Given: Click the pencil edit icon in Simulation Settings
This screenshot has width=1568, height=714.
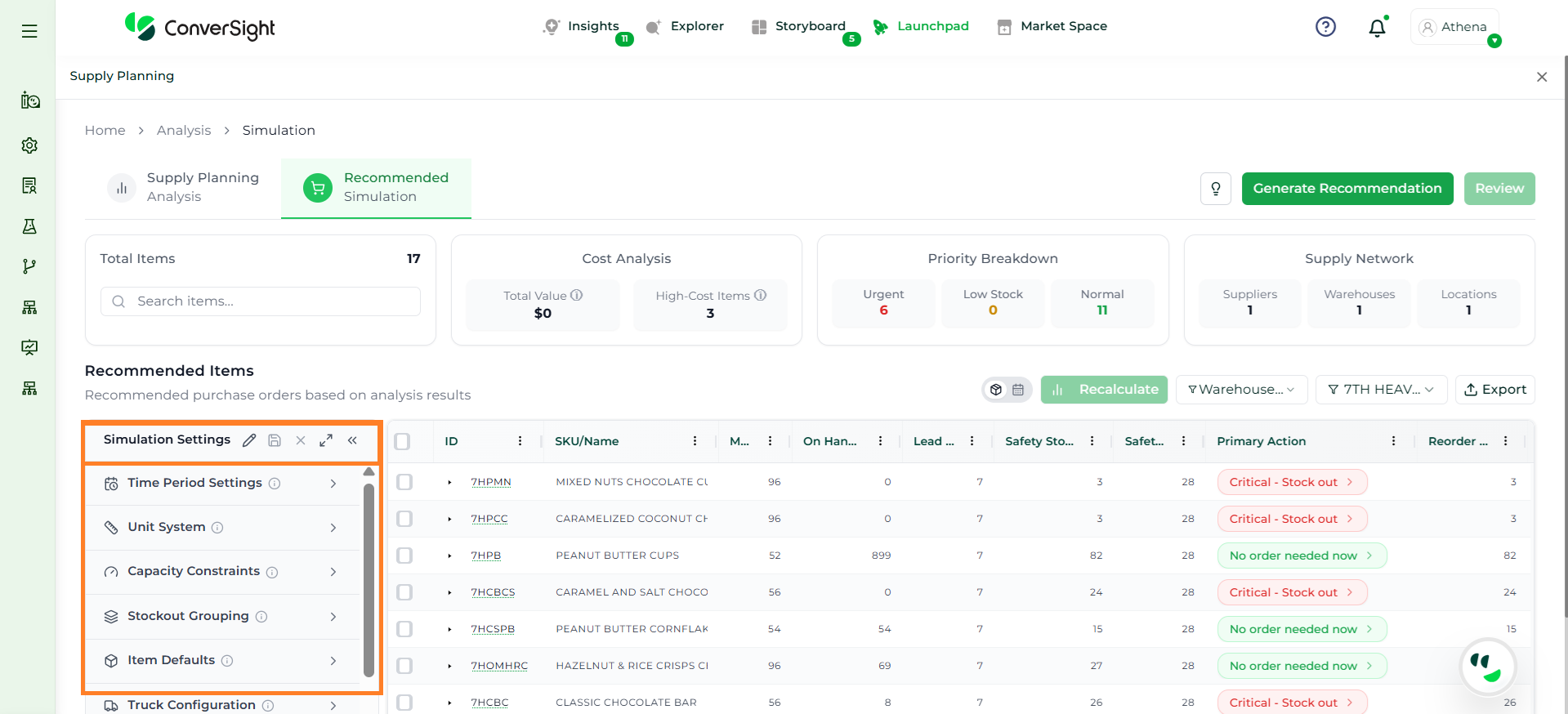Looking at the screenshot, I should pos(249,440).
